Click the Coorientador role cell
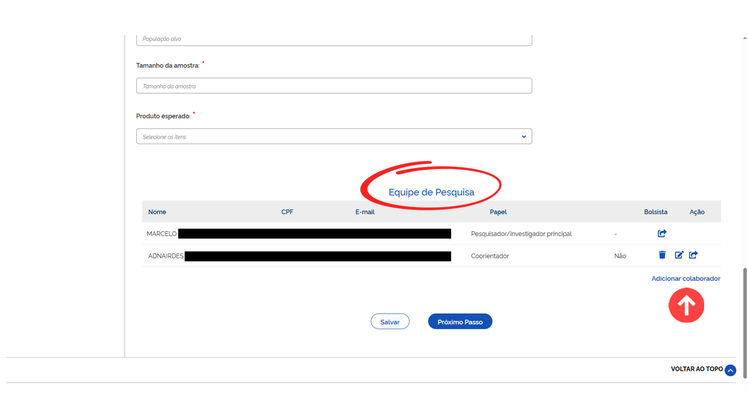The height and width of the screenshot is (420, 748). point(489,256)
